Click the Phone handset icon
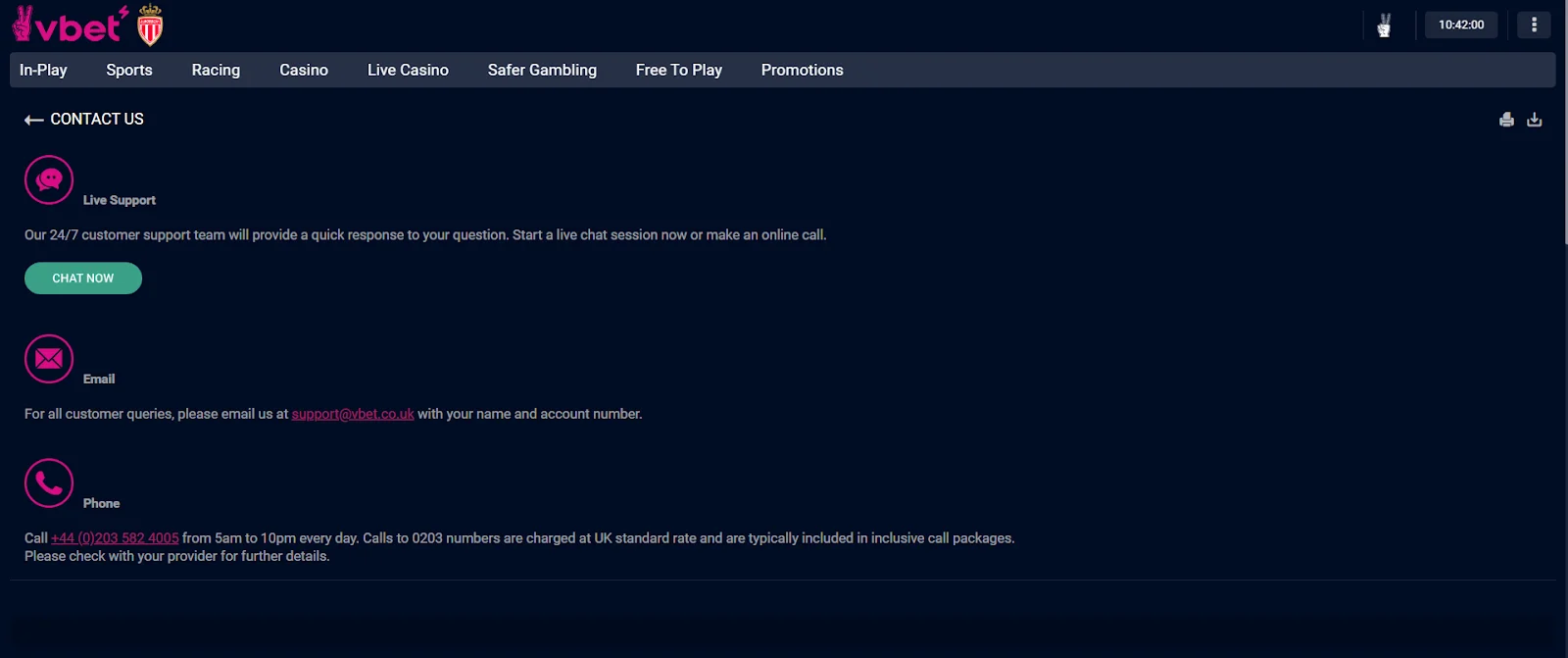This screenshot has height=658, width=1568. tap(49, 482)
